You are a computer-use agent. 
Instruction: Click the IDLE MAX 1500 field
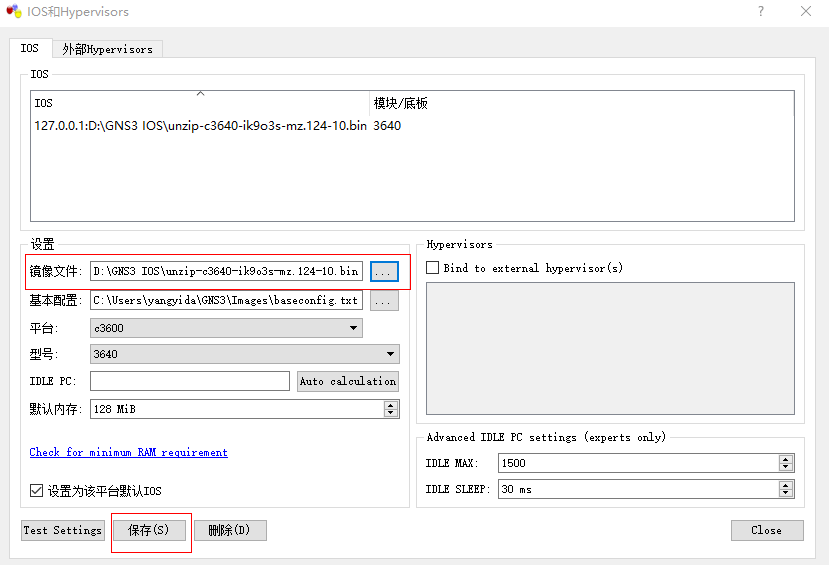(638, 463)
